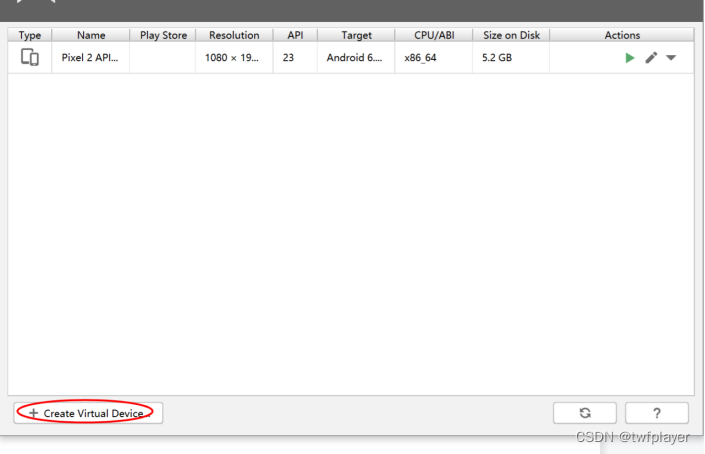The width and height of the screenshot is (705, 454).
Task: Select the '1080 × 19...' resolution cell
Action: point(234,58)
